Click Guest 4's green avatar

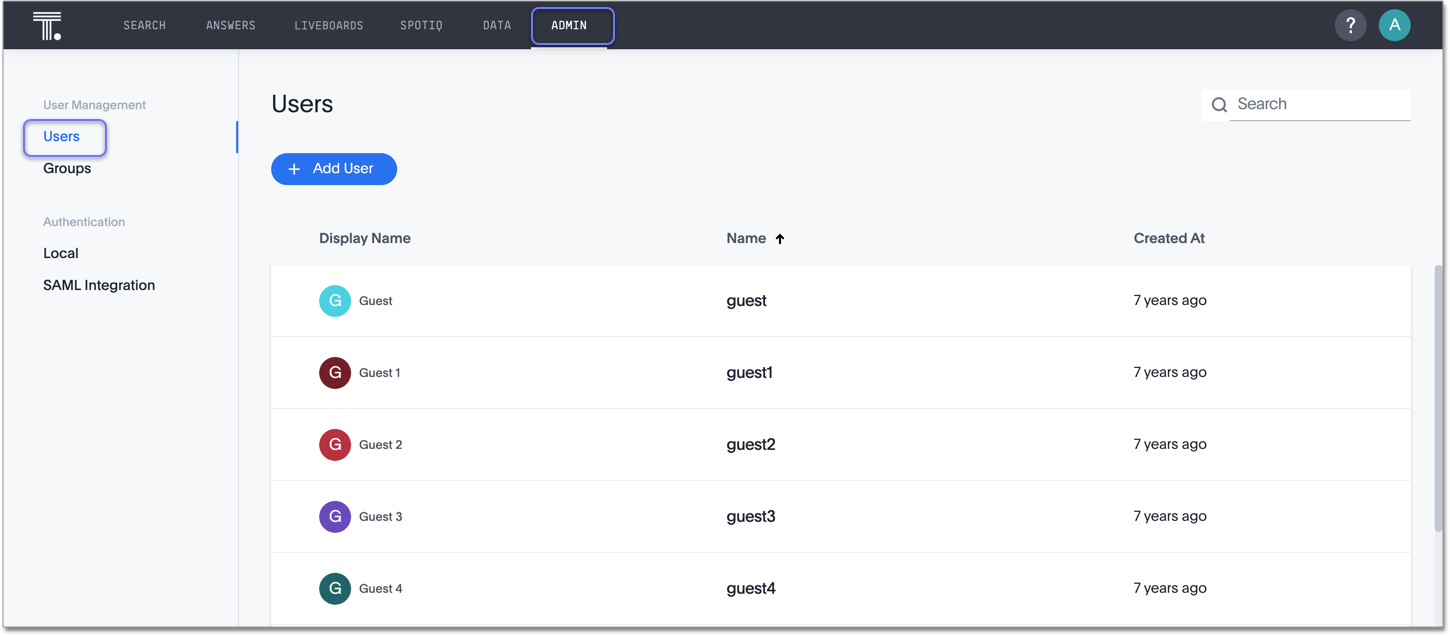[x=334, y=588]
